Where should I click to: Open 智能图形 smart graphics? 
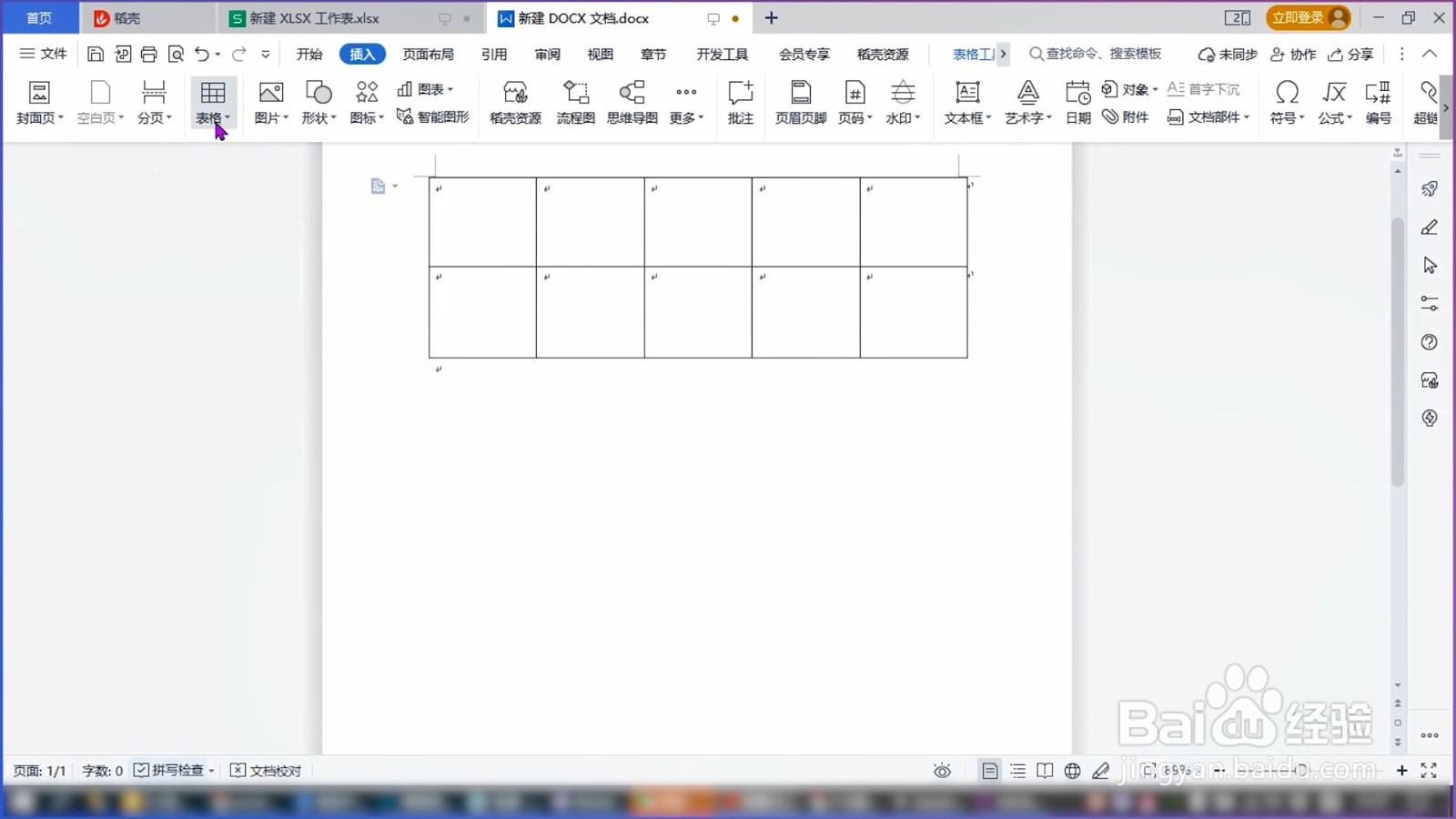pyautogui.click(x=433, y=116)
